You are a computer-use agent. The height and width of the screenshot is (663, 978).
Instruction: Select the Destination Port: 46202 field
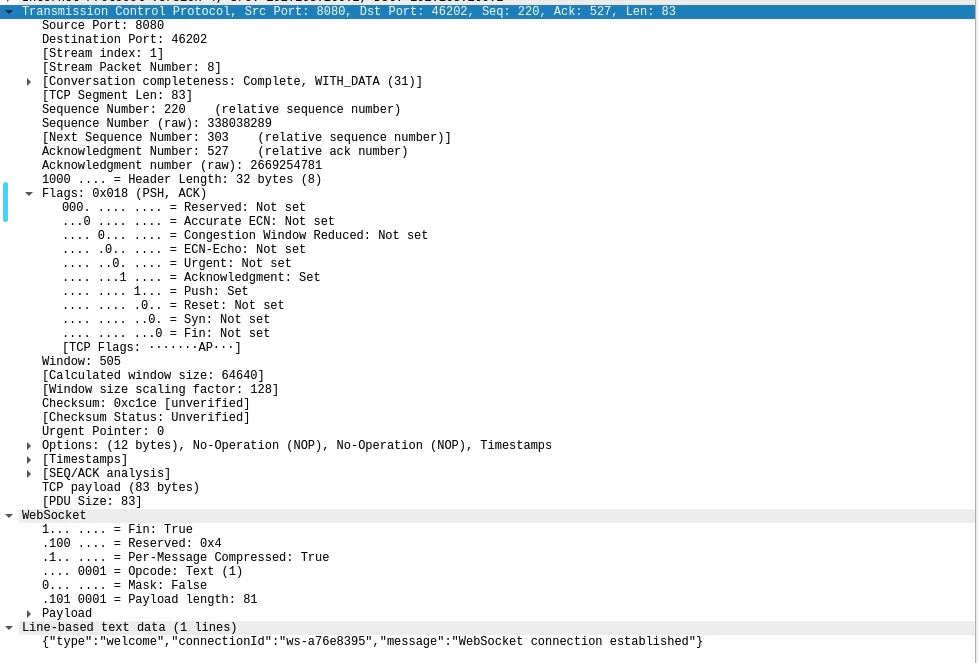coord(124,40)
